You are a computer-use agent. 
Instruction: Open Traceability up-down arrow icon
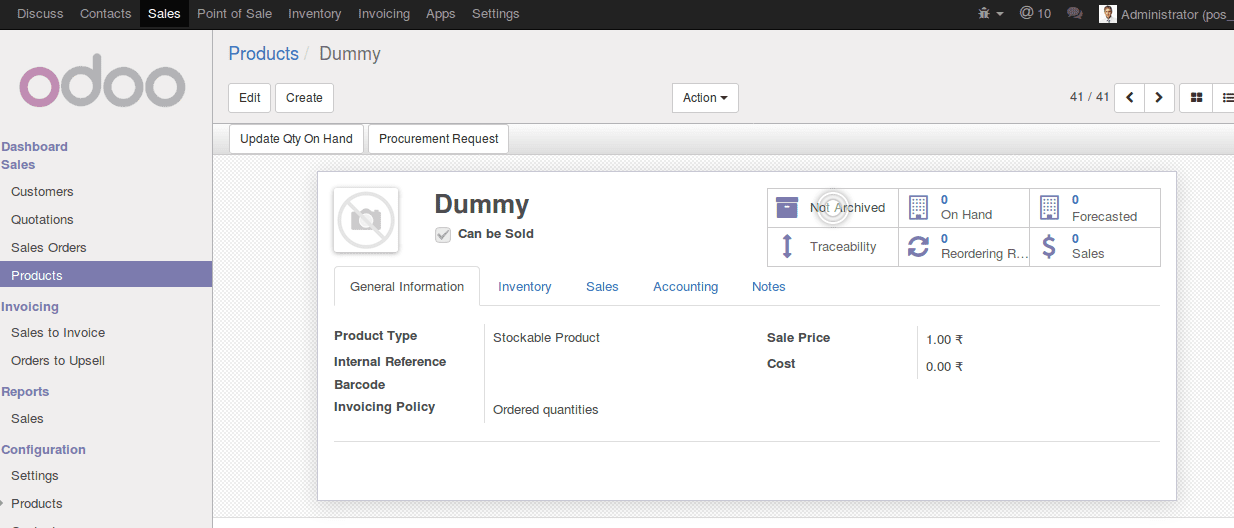(787, 247)
